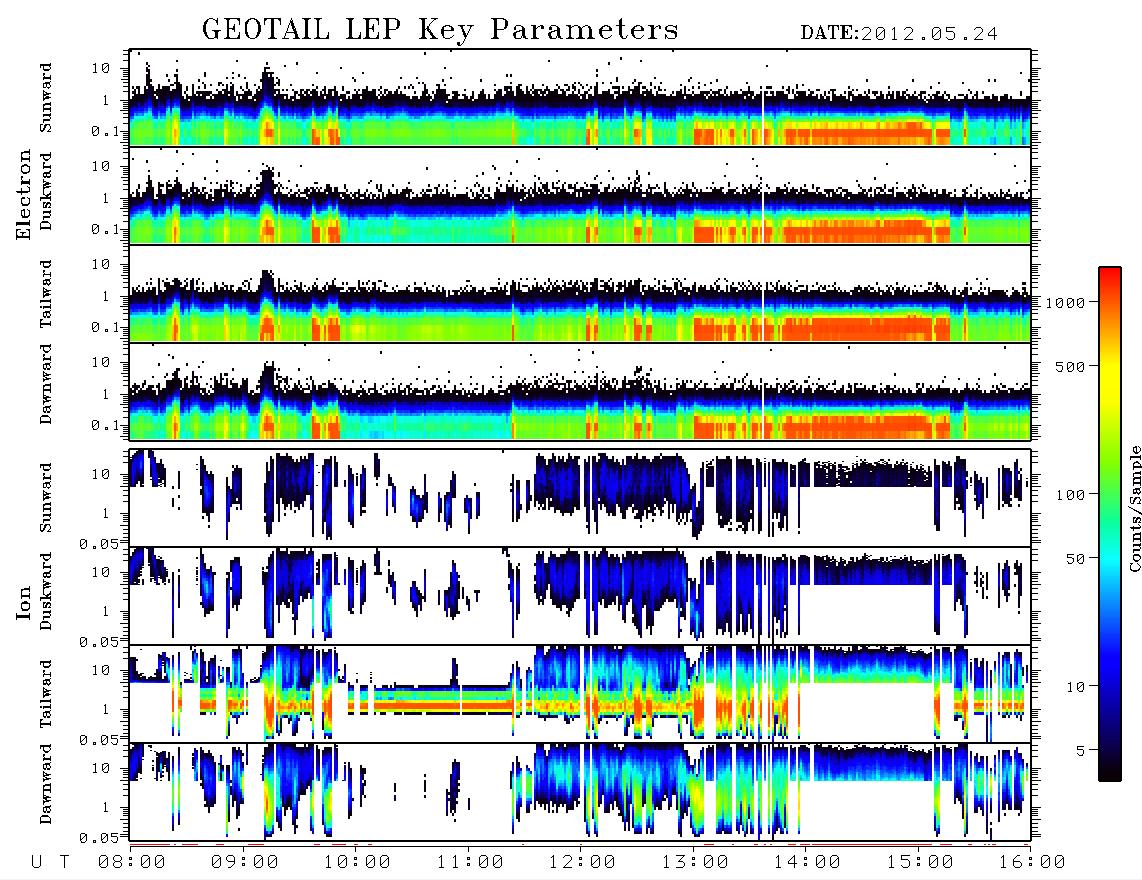The width and height of the screenshot is (1142, 880).
Task: Click the "Counts/Sample" colorbar label
Action: click(x=1134, y=508)
